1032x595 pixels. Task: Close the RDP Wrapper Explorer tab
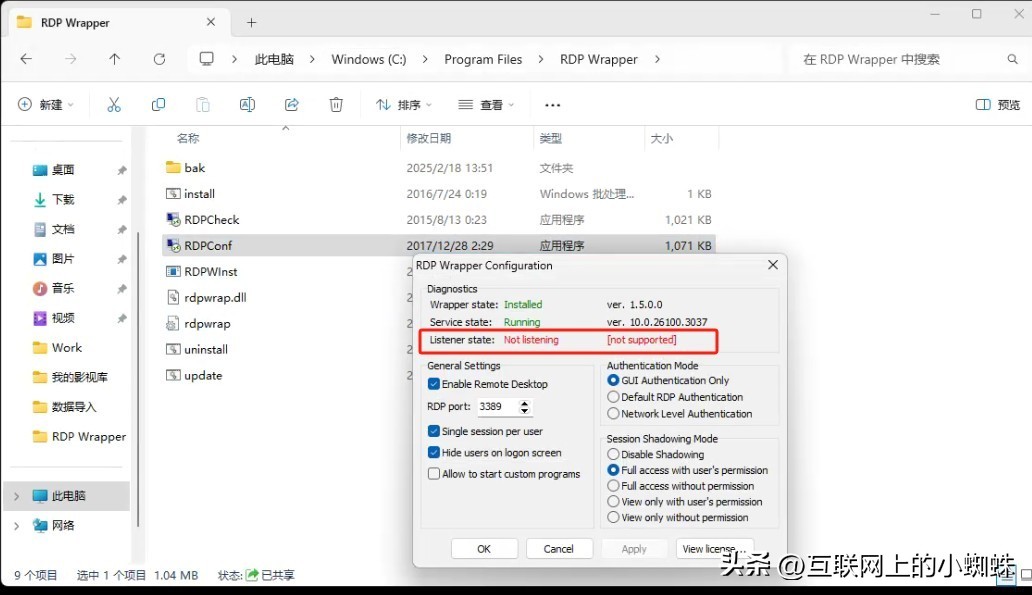[211, 22]
